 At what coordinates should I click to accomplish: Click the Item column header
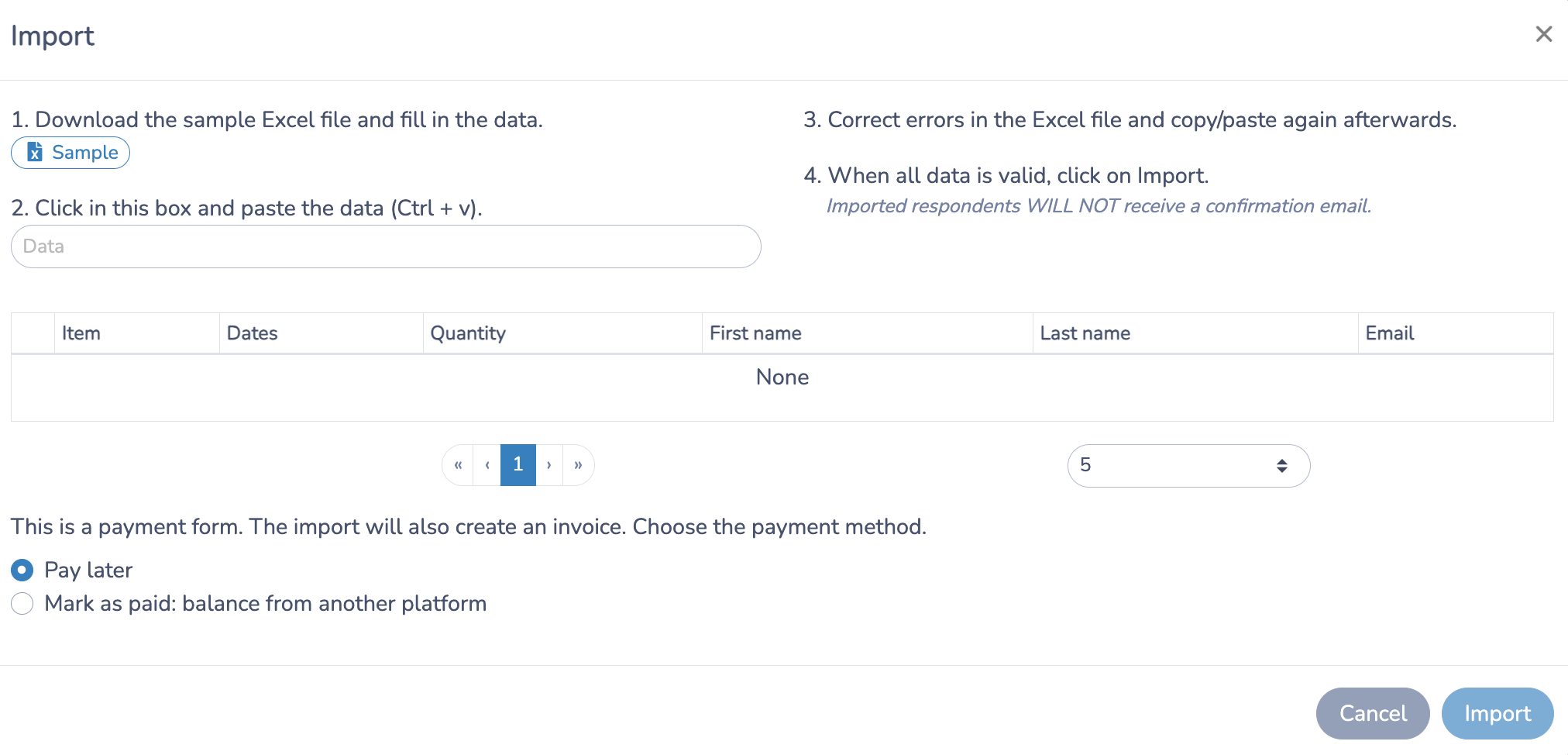80,333
